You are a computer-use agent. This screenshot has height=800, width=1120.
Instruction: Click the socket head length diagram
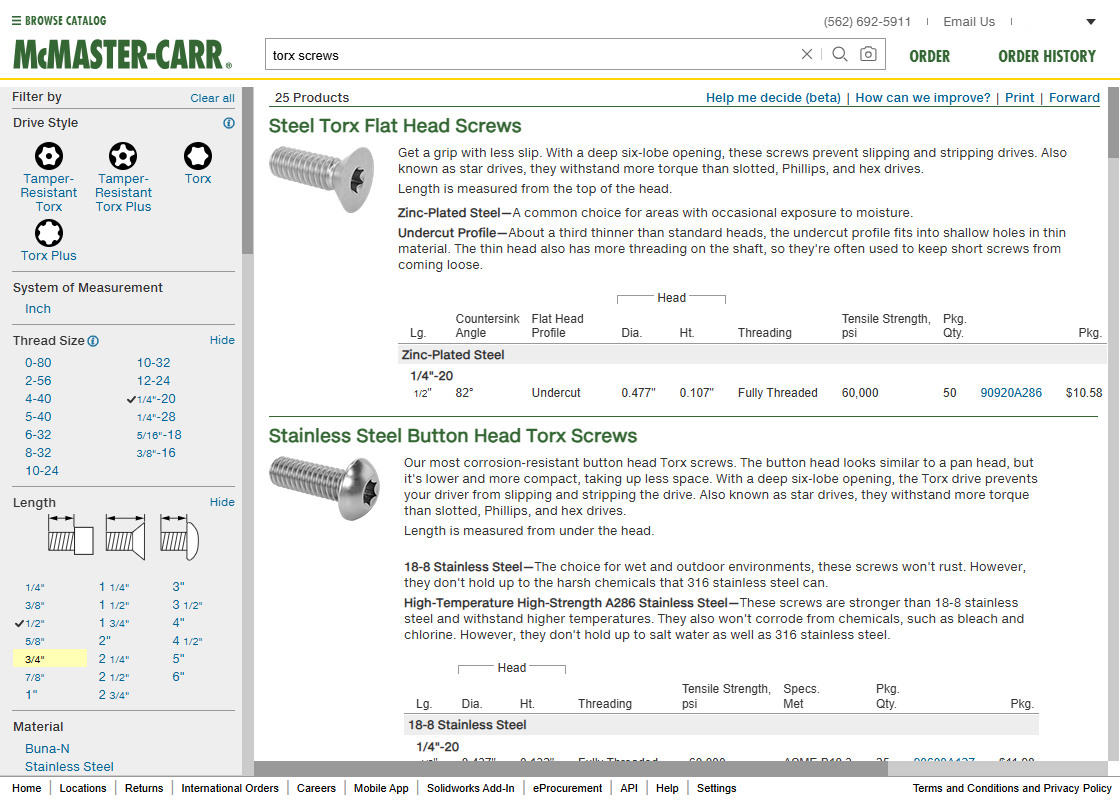(70, 536)
